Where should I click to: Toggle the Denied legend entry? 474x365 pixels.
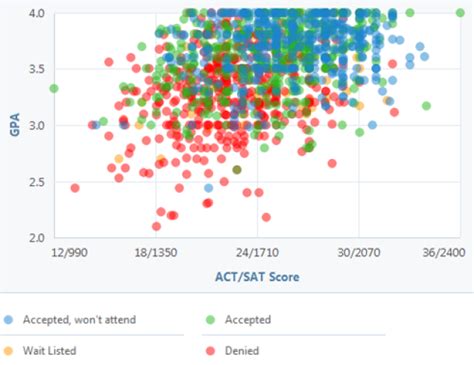click(x=232, y=351)
